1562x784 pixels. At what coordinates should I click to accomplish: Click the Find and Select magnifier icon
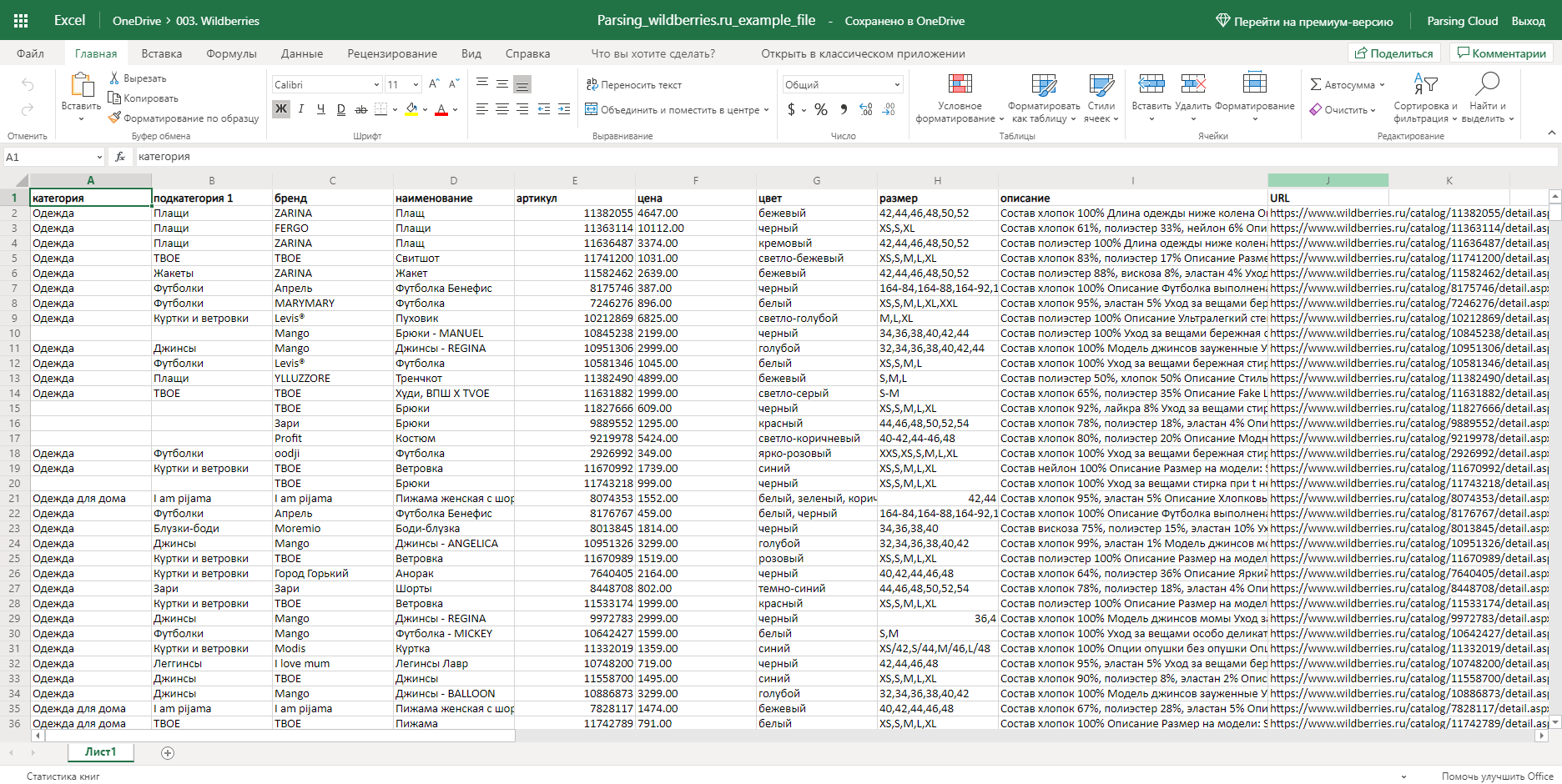(1487, 84)
